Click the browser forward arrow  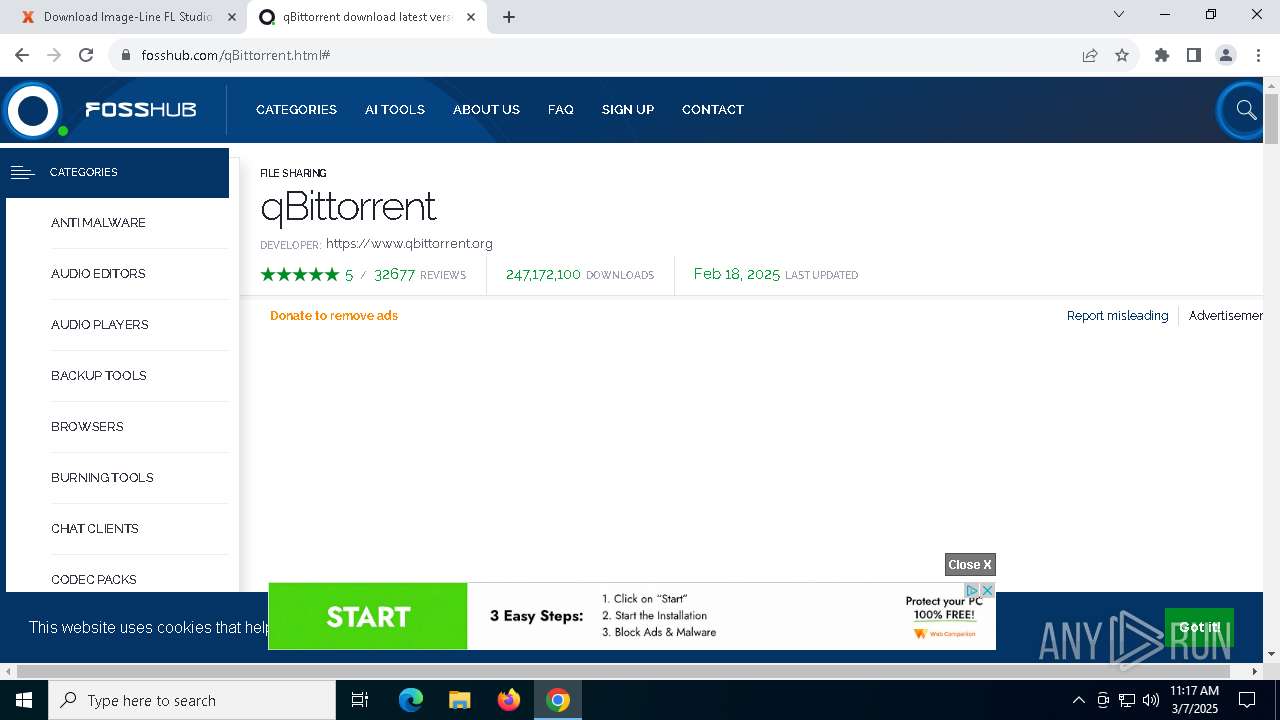coord(54,55)
